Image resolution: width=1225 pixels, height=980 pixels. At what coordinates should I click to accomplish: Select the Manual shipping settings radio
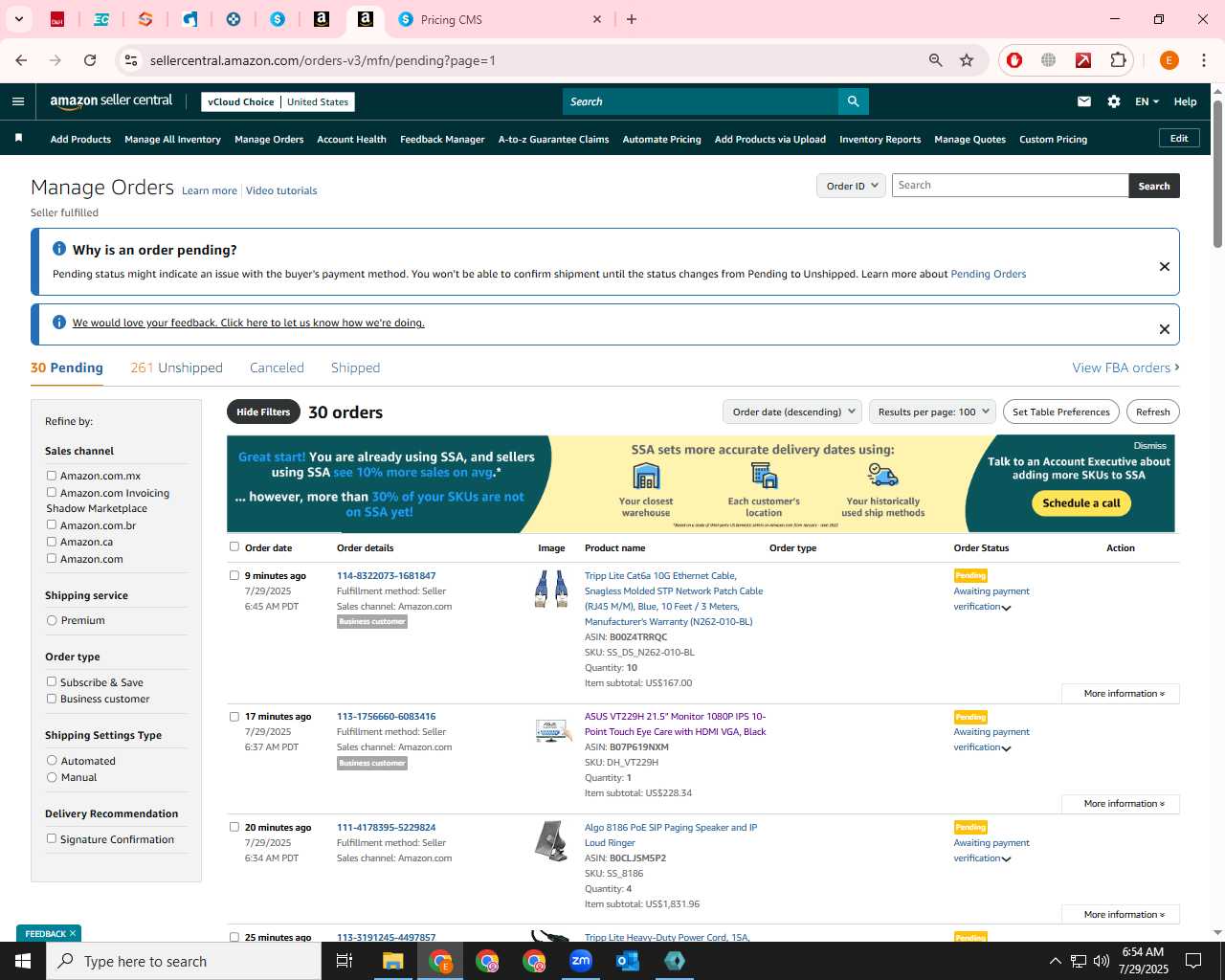point(52,777)
